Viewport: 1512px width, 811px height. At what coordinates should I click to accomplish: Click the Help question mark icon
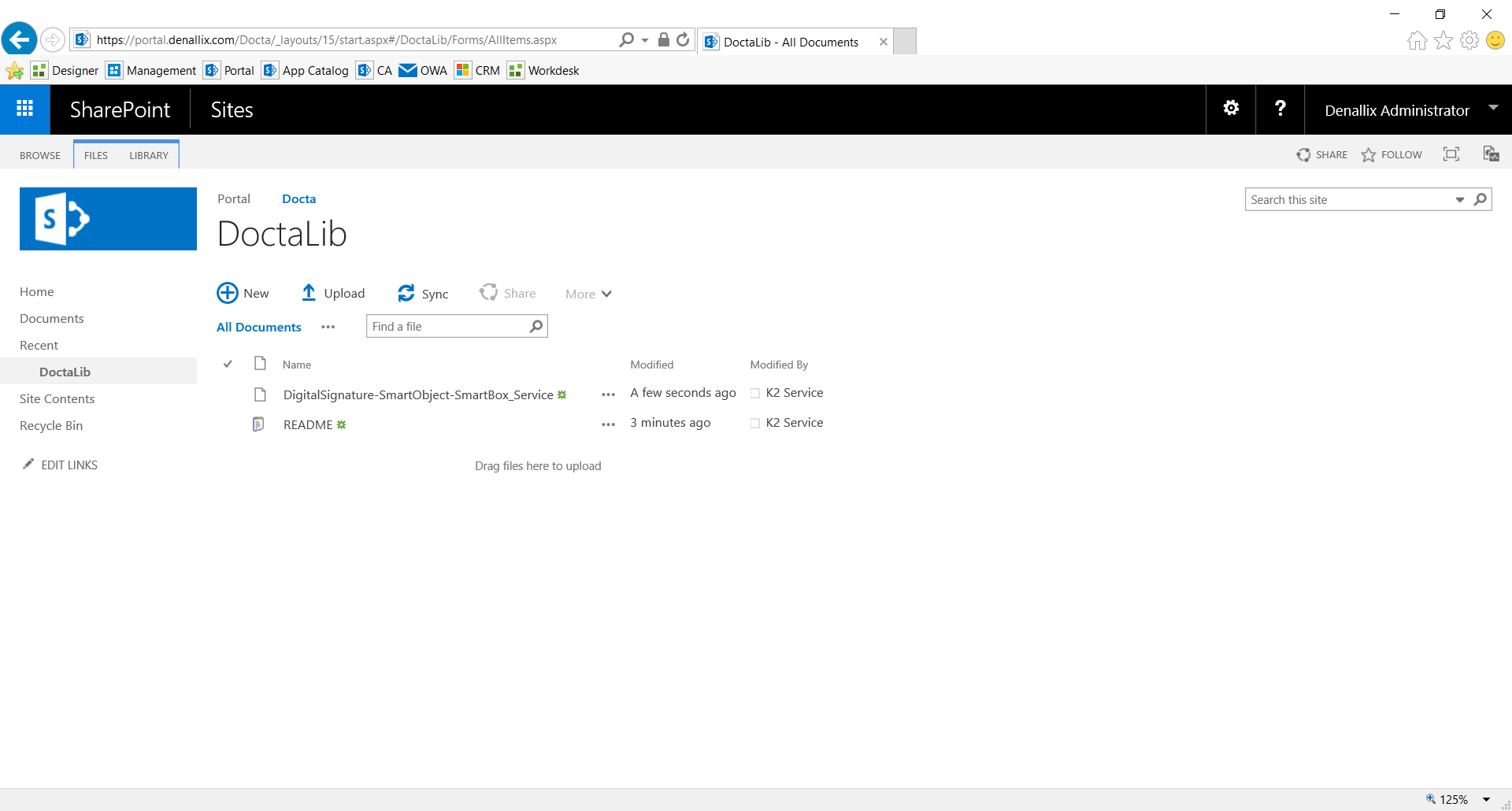click(1280, 109)
